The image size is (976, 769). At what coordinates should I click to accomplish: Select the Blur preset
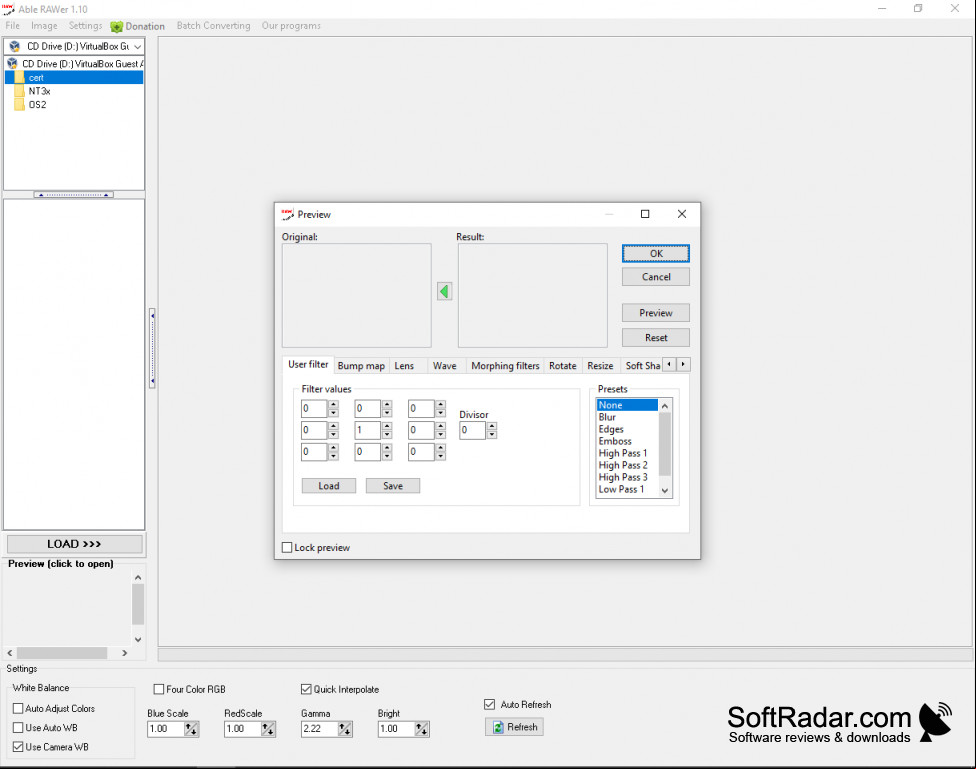pyautogui.click(x=627, y=417)
